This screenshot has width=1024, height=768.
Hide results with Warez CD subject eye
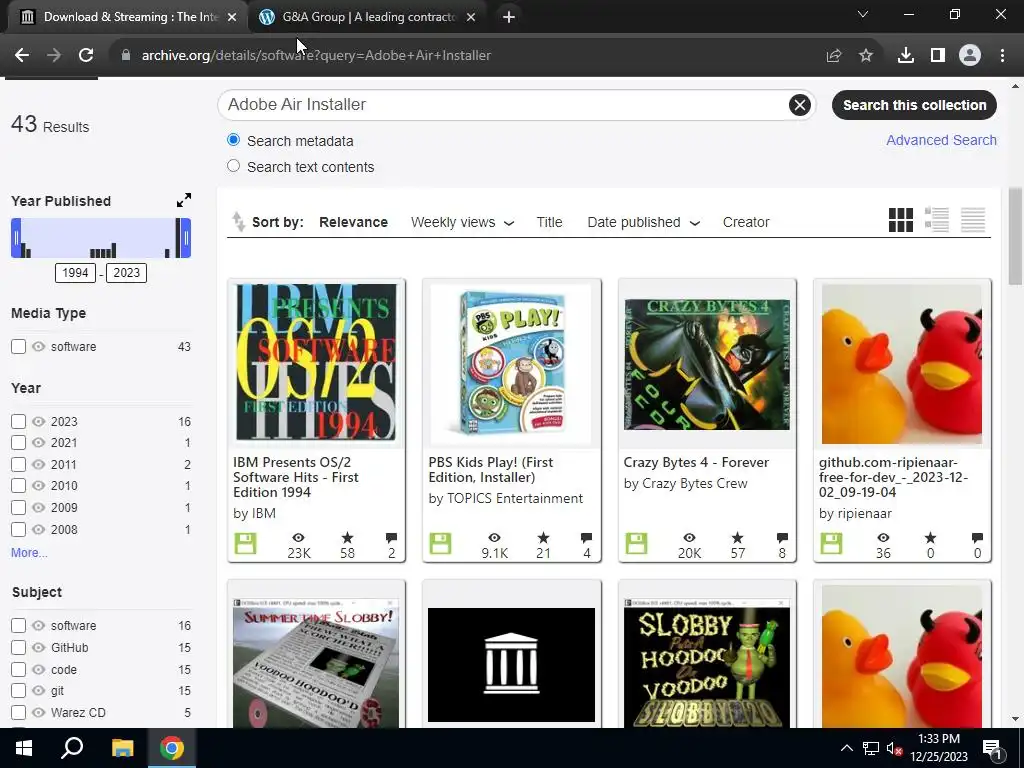[39, 712]
